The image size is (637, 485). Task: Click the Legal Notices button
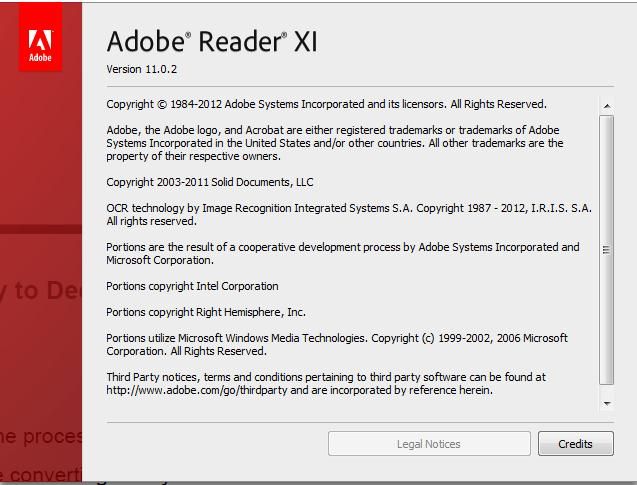coord(429,444)
